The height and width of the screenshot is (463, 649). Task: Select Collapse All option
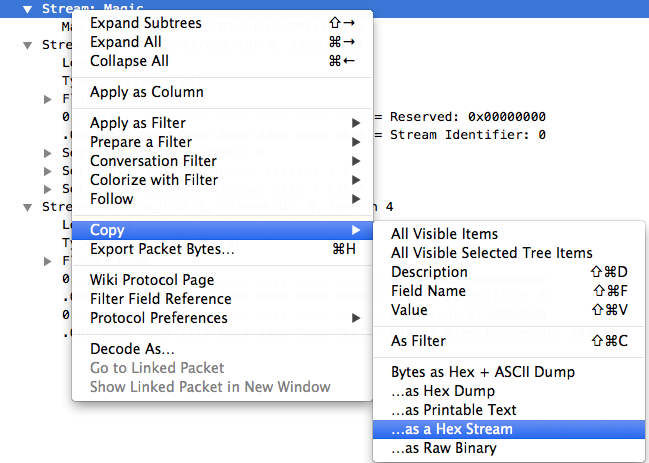point(222,61)
